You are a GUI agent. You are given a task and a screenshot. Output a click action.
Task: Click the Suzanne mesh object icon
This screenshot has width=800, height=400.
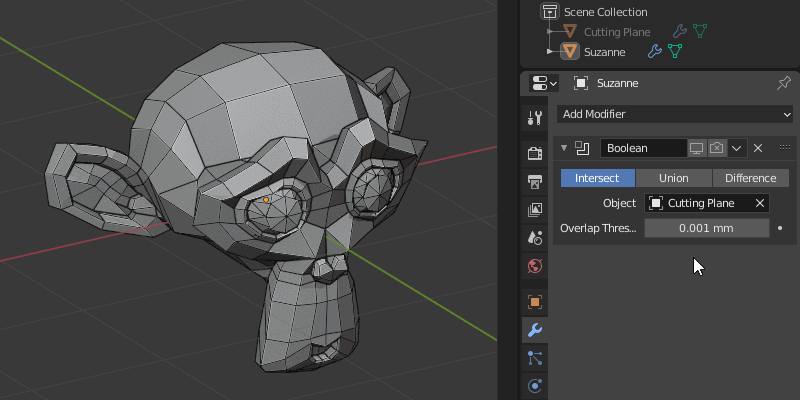[x=570, y=52]
